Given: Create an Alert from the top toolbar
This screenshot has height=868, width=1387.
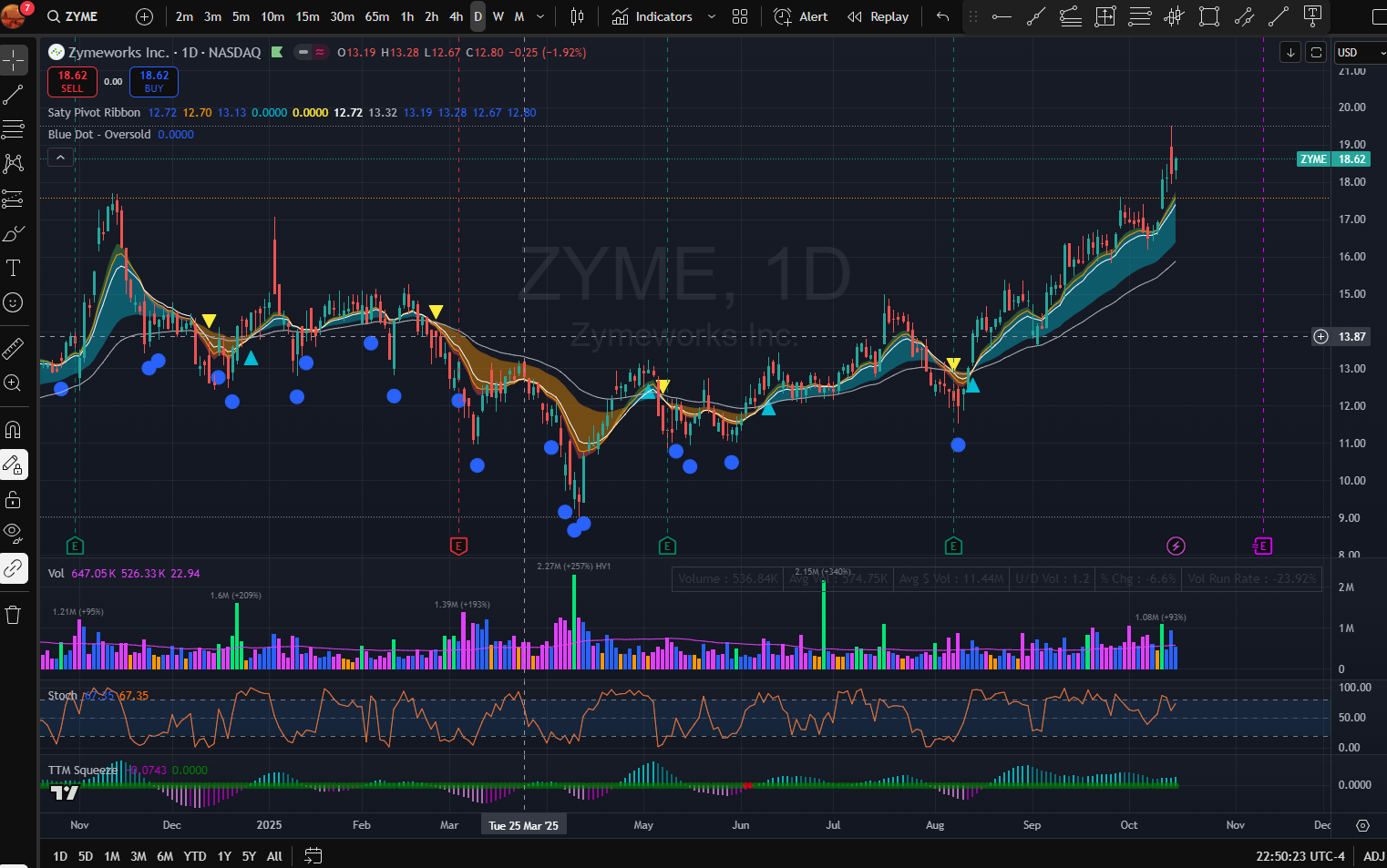Looking at the screenshot, I should click(801, 16).
